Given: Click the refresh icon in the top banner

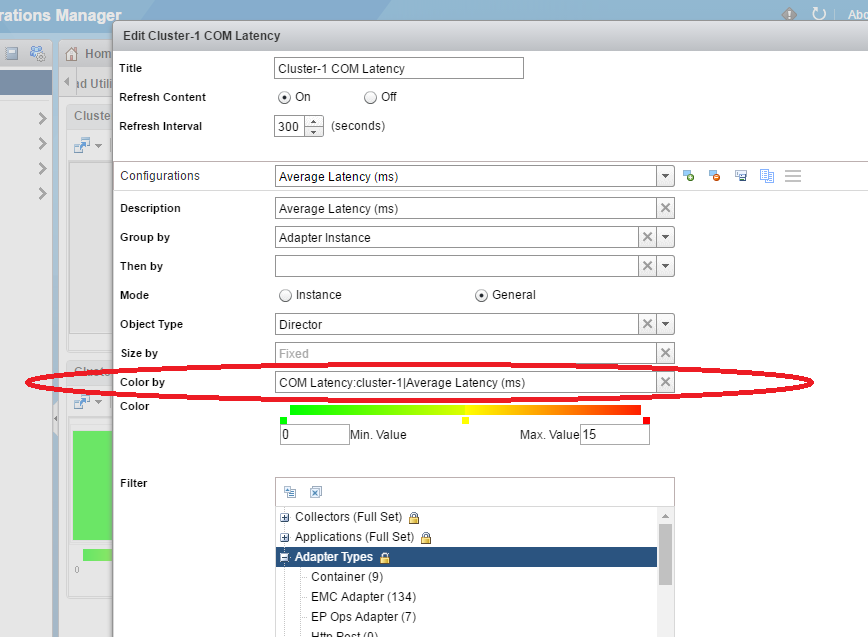Looking at the screenshot, I should [x=819, y=14].
